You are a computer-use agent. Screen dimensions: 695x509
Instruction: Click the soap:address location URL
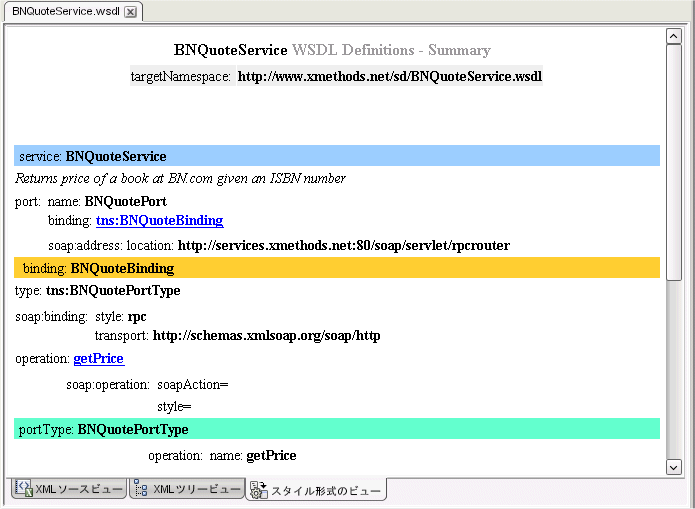pos(344,245)
